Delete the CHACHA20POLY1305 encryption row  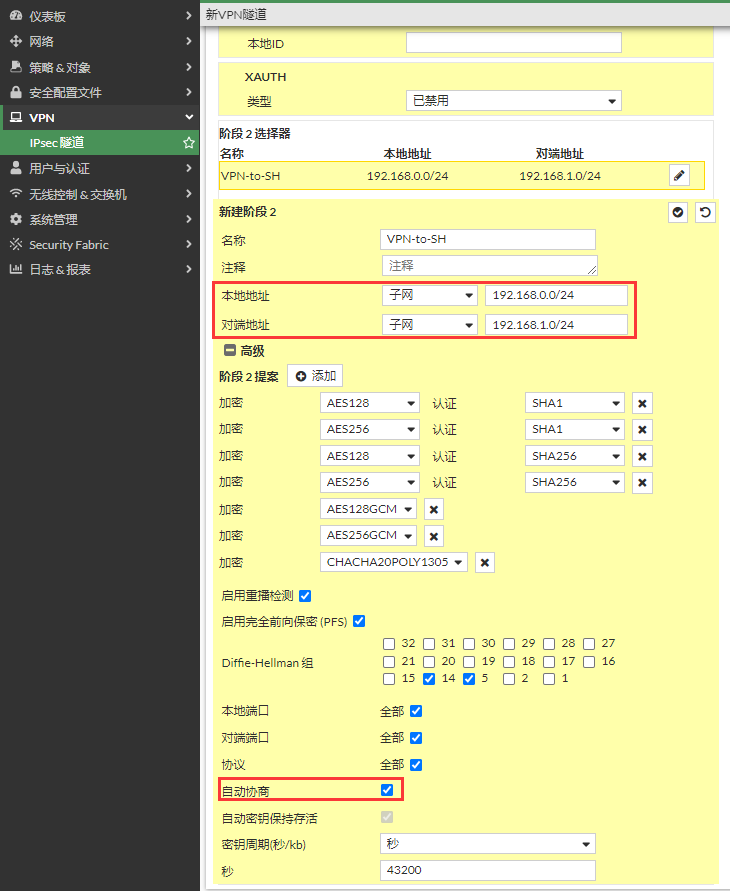point(485,562)
